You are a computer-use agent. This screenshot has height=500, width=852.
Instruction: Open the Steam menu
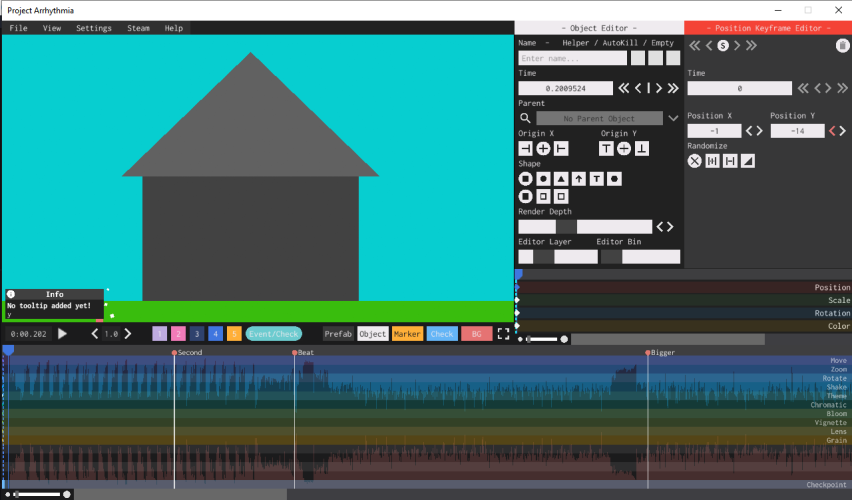click(x=138, y=28)
